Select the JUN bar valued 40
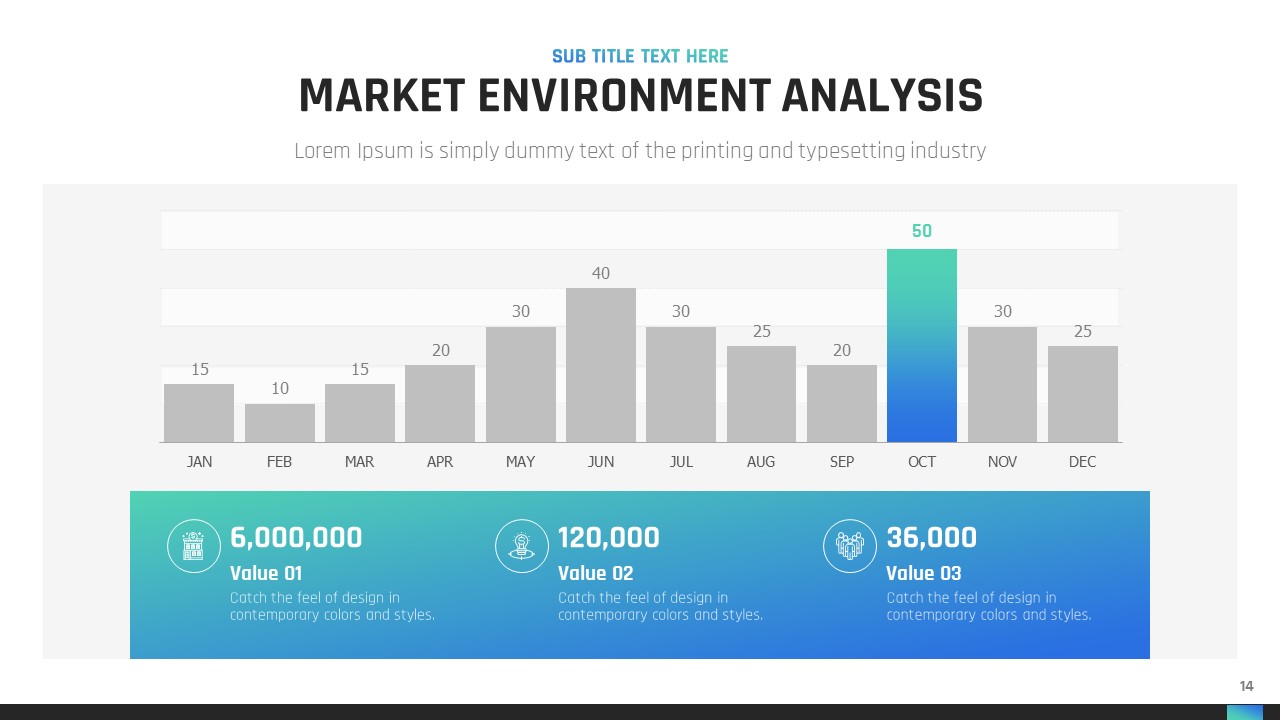Screen dimensions: 1280x720 (600, 365)
